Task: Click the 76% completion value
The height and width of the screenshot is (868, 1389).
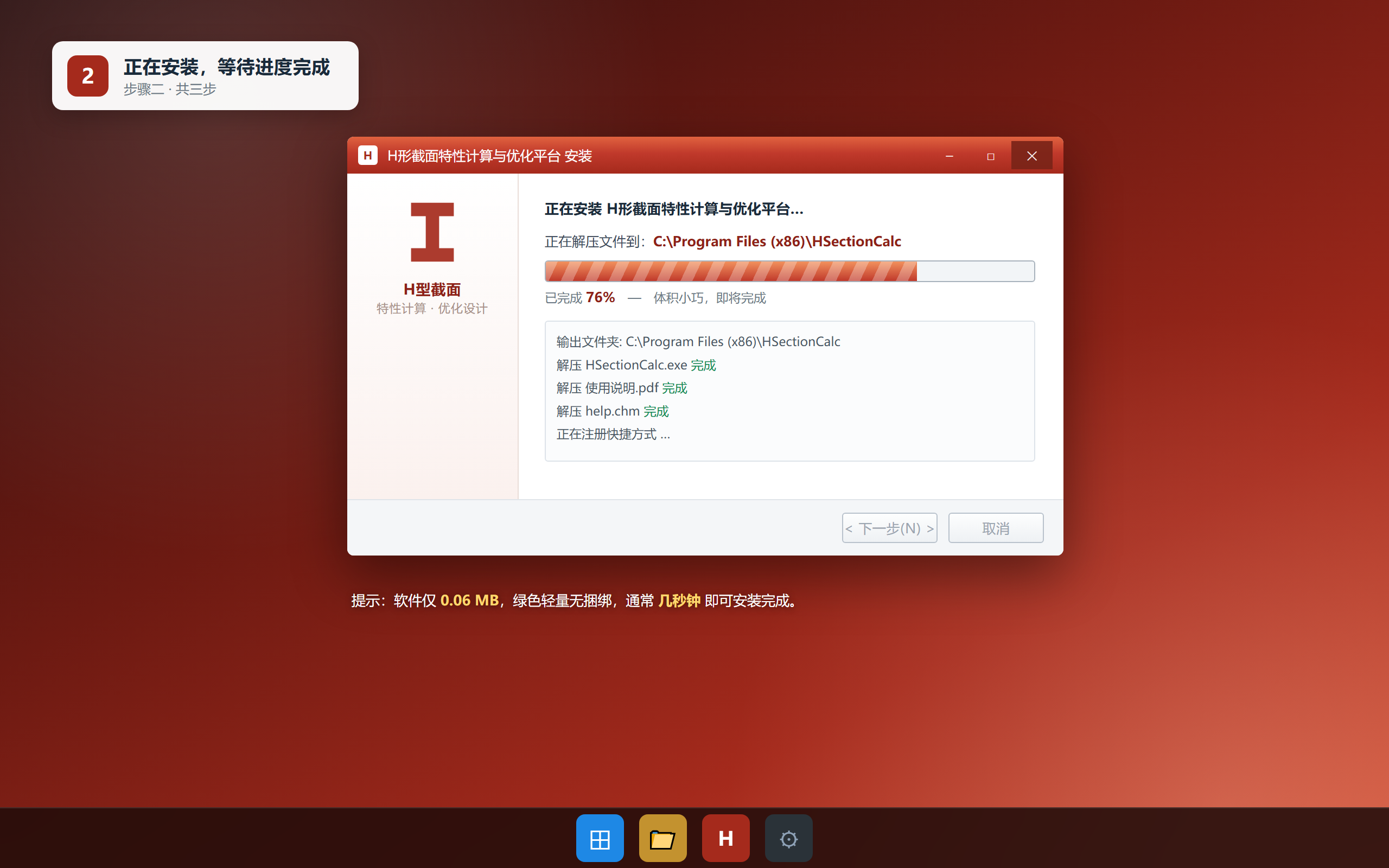Action: (x=601, y=297)
